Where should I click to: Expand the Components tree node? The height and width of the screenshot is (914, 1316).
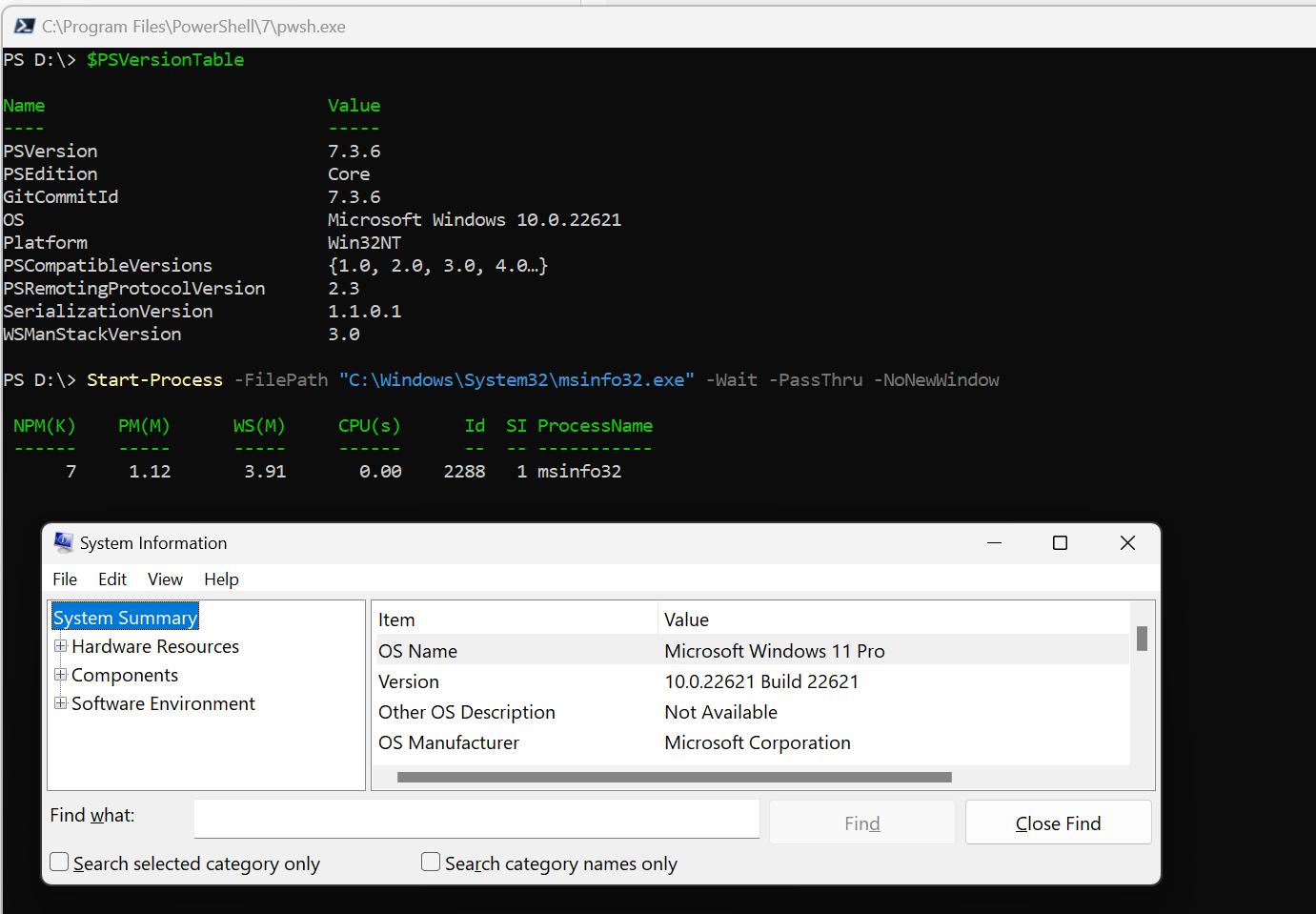(61, 675)
